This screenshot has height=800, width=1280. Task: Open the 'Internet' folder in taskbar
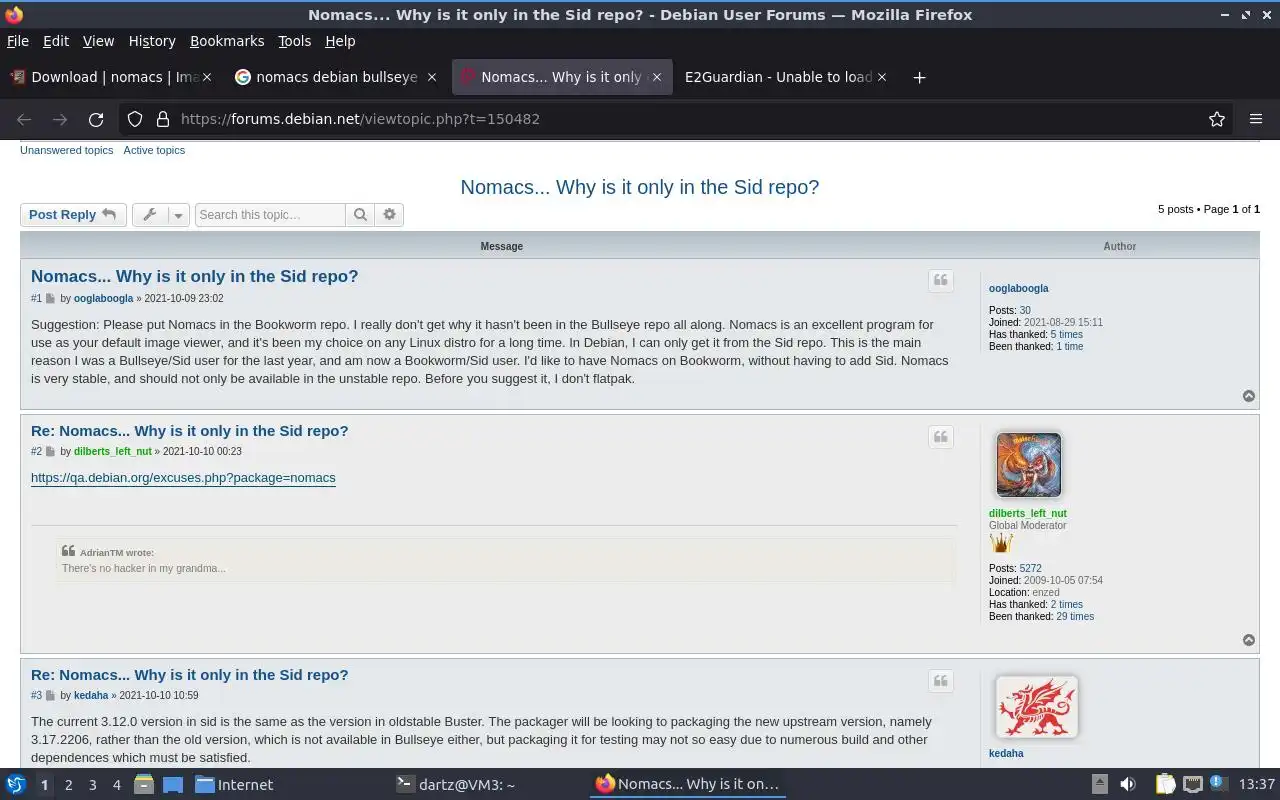(x=234, y=785)
